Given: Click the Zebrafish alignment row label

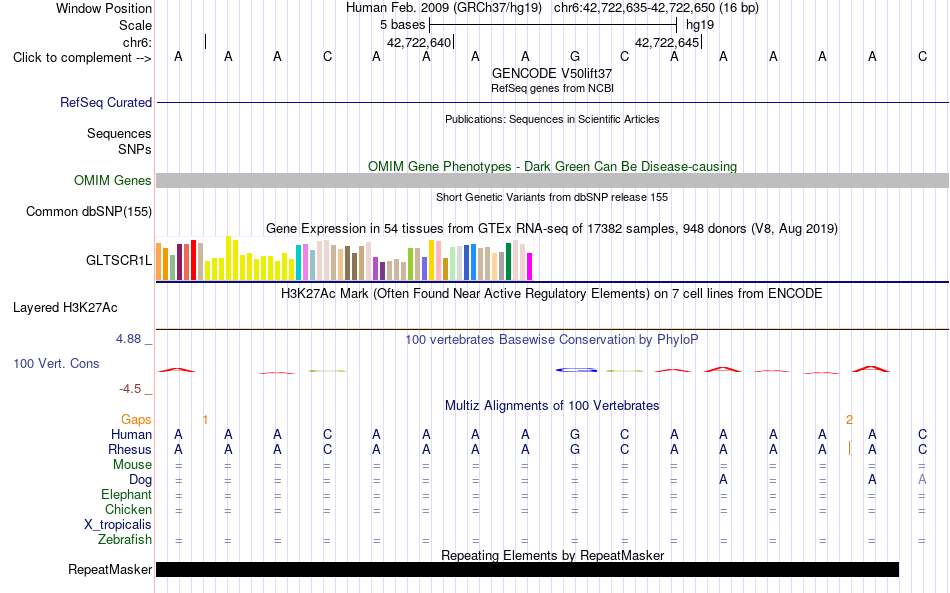Looking at the screenshot, I should [124, 539].
